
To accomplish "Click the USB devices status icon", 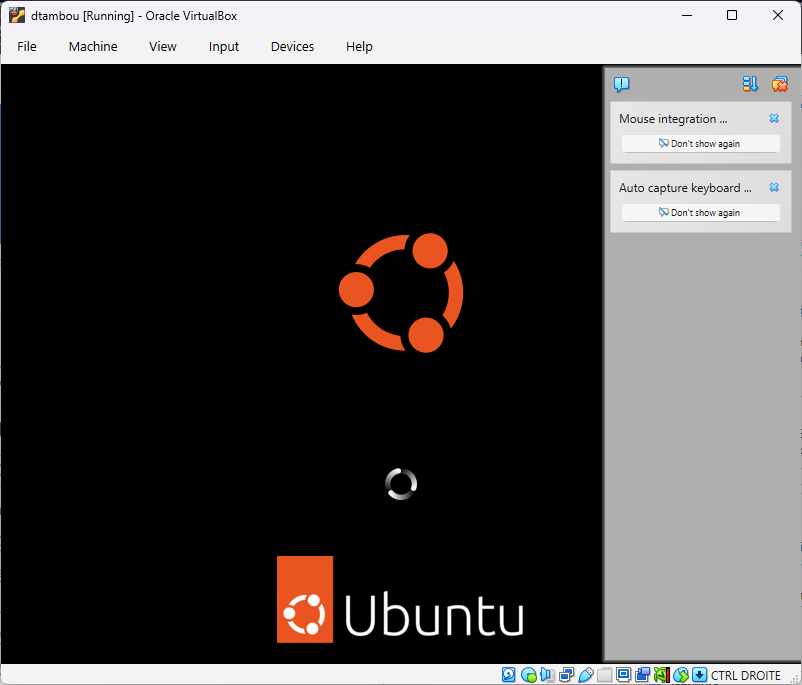I will point(586,675).
